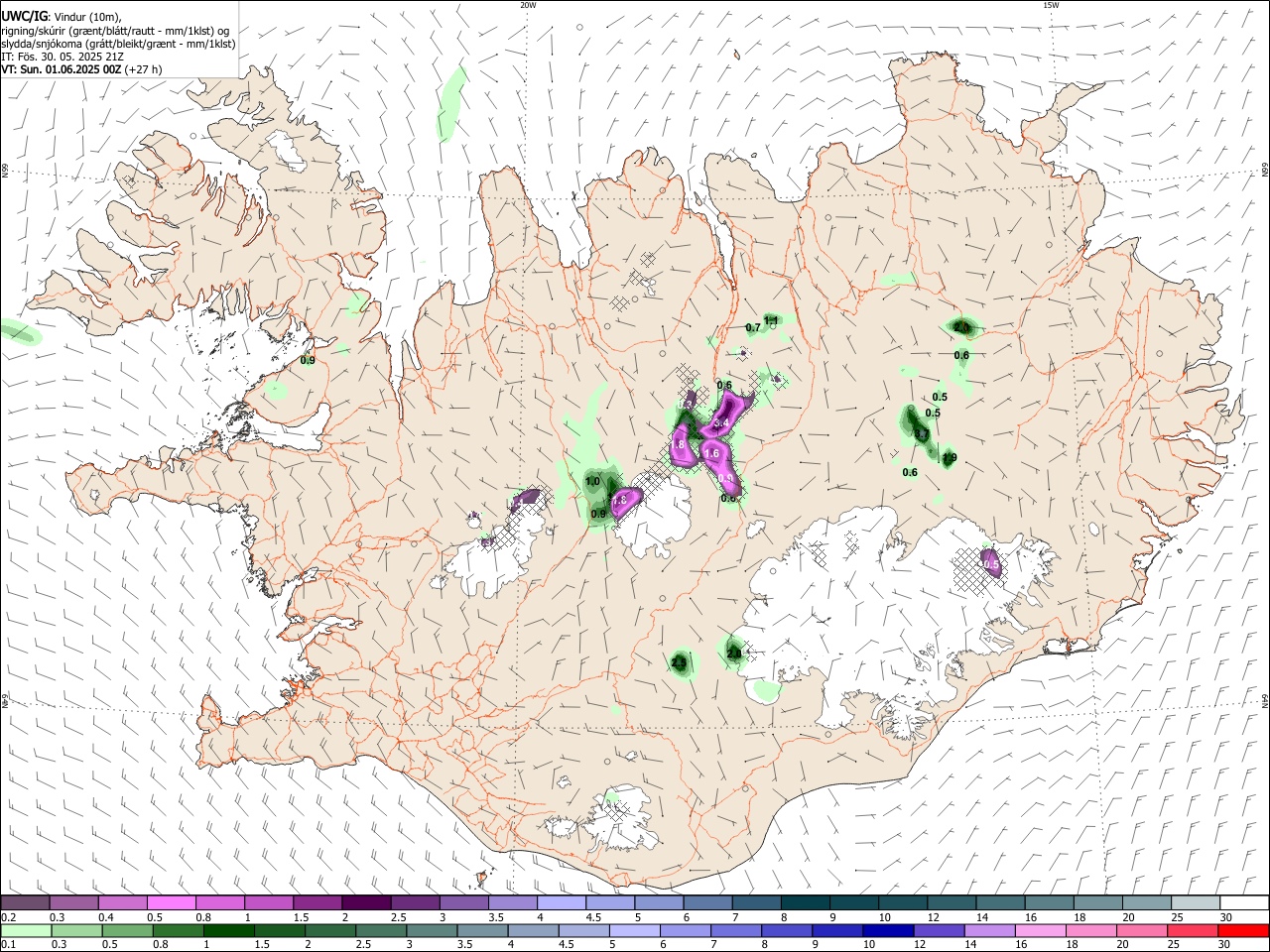Click the '0.1' tick label in lower legend
The image size is (1270, 952).
(8, 945)
